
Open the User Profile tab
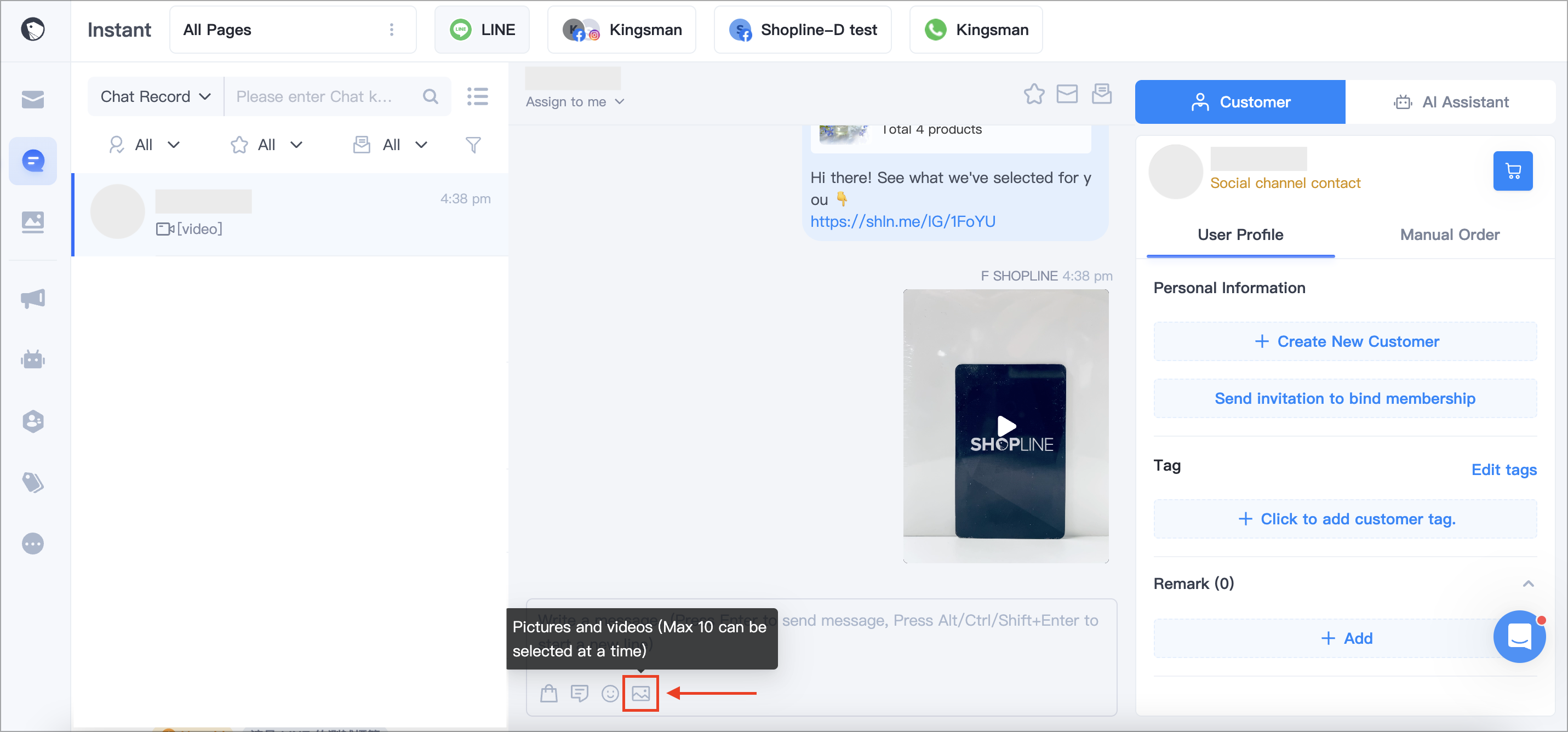point(1240,235)
